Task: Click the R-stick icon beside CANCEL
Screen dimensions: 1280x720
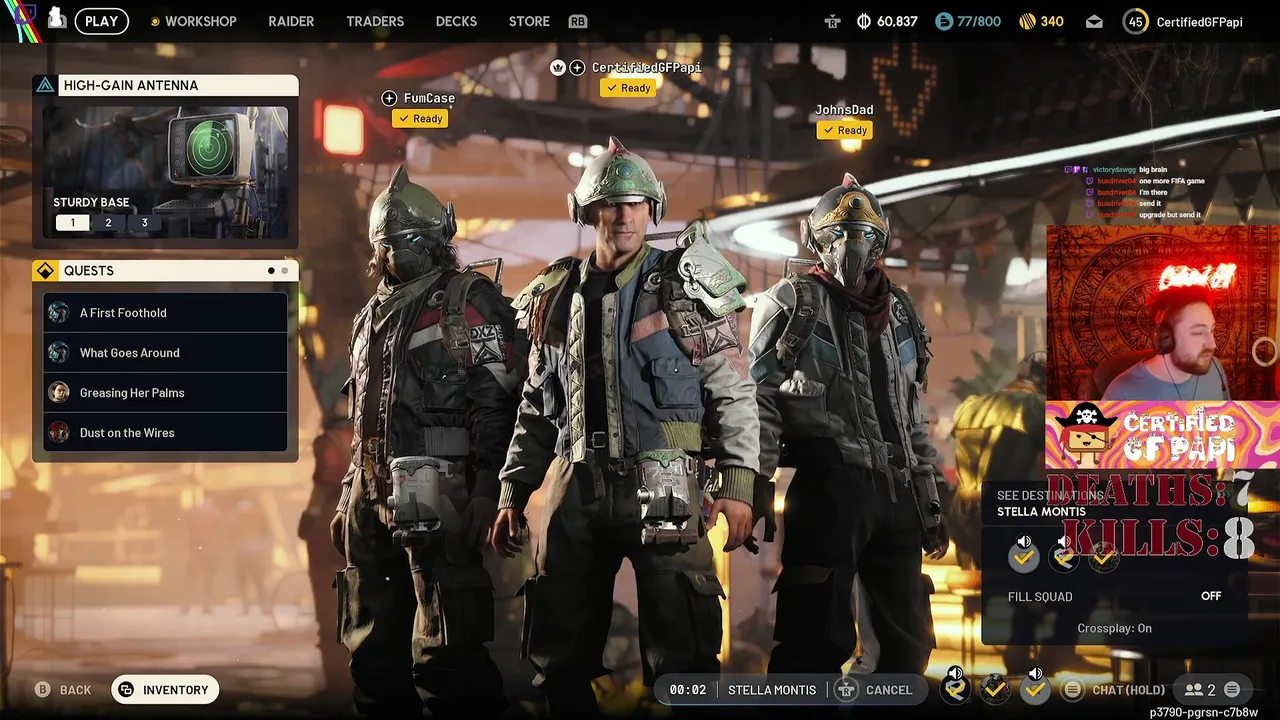Action: 847,690
